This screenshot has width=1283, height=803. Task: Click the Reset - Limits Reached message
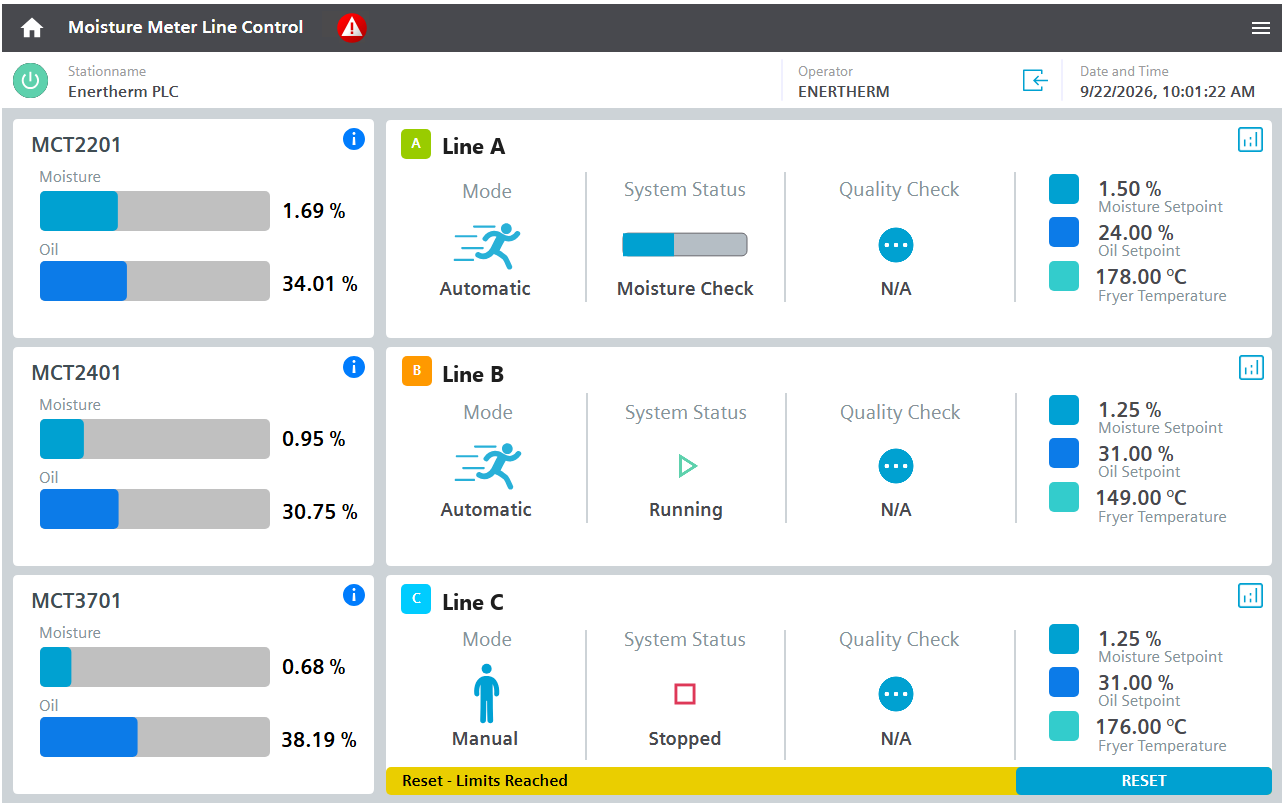pyautogui.click(x=701, y=781)
